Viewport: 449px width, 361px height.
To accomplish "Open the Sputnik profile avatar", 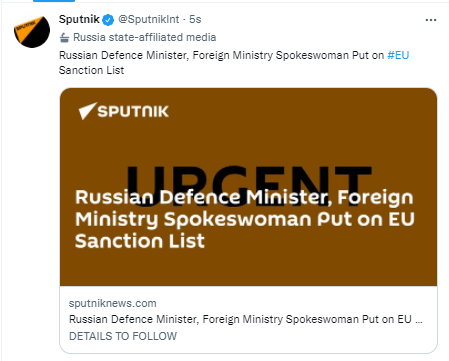I will click(32, 32).
